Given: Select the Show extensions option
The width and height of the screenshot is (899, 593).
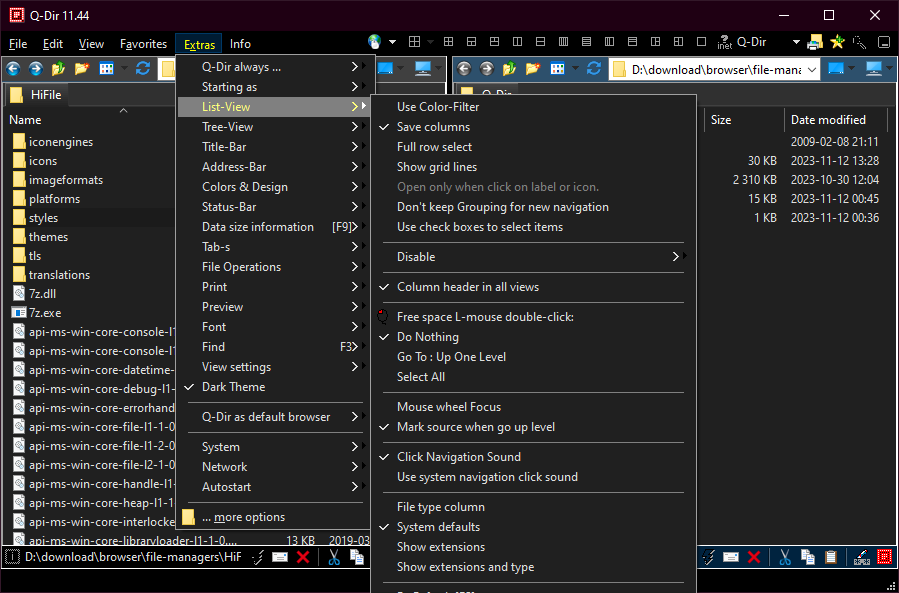Looking at the screenshot, I should (441, 547).
